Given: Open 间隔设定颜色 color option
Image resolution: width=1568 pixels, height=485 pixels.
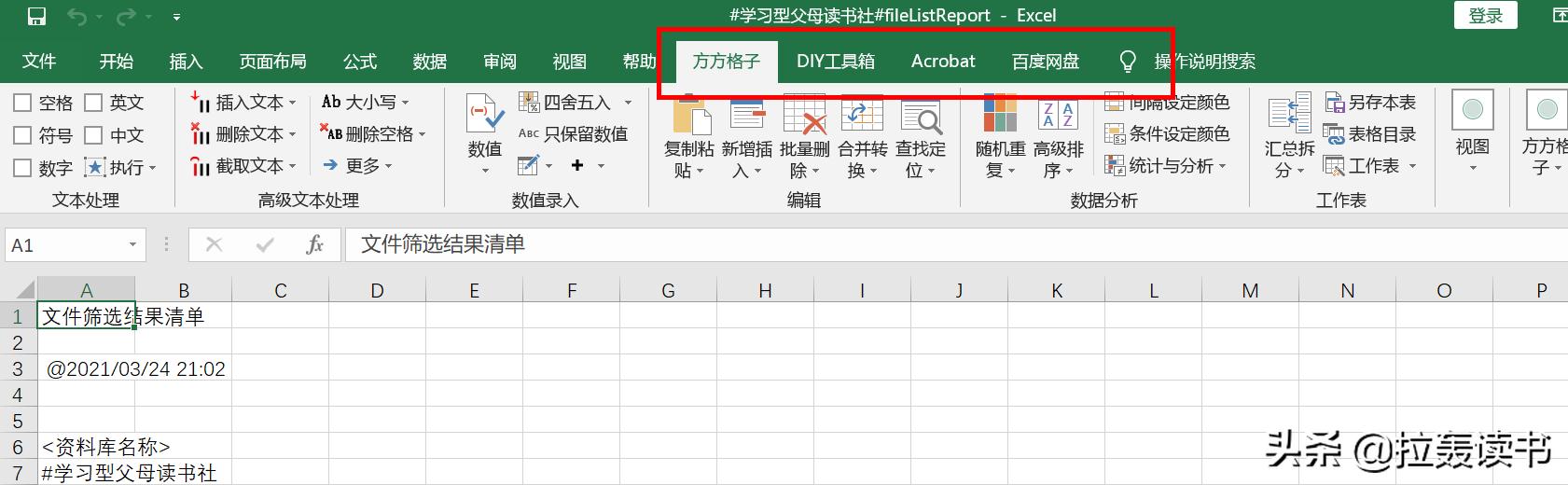Looking at the screenshot, I should pyautogui.click(x=1168, y=103).
